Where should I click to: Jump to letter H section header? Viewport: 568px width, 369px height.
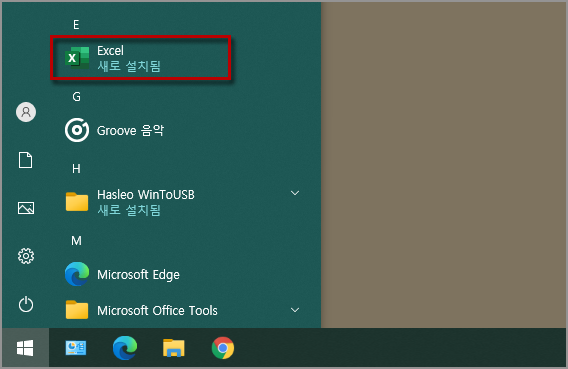pos(76,169)
